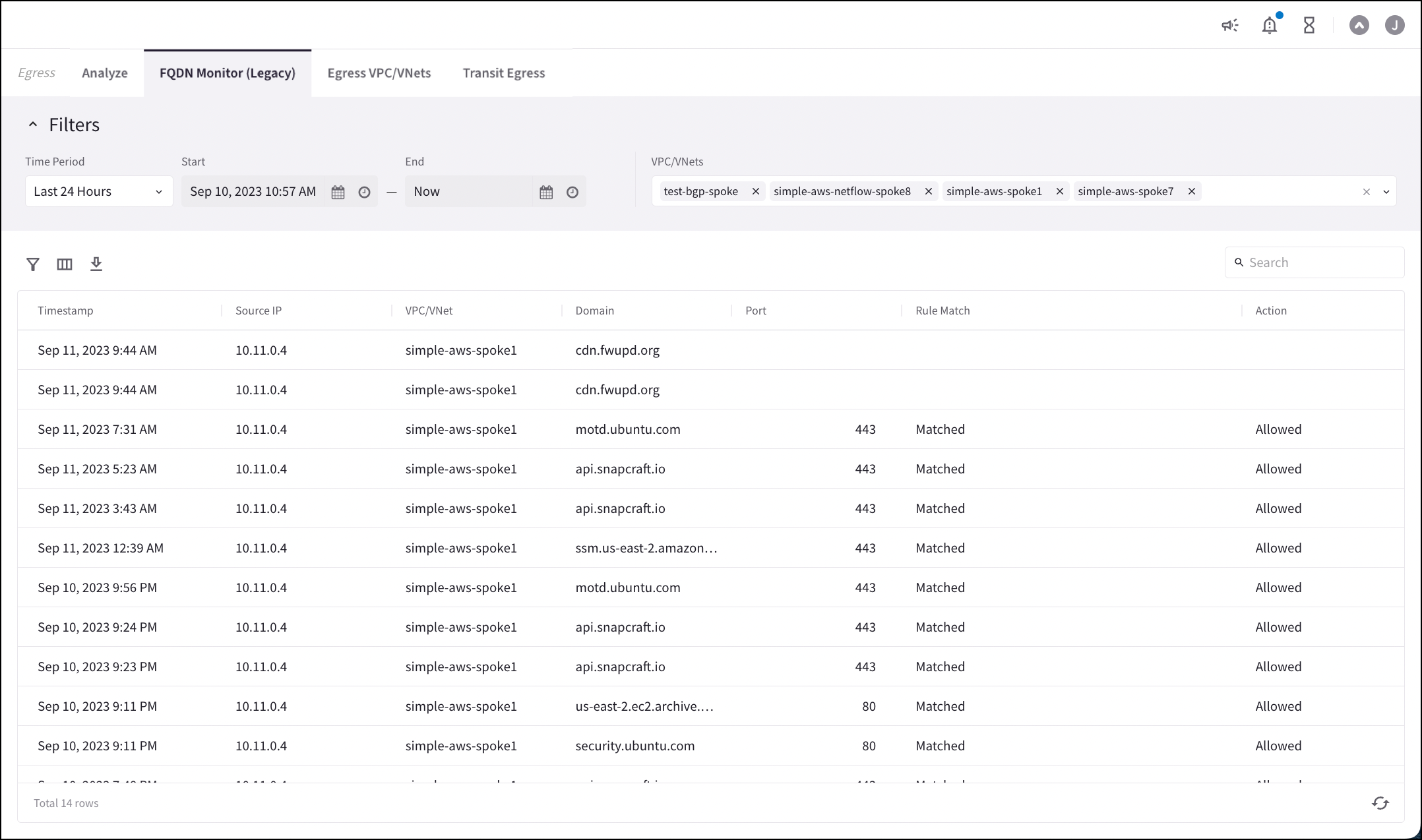
Task: Sort by the Timestamp column header
Action: tap(65, 311)
